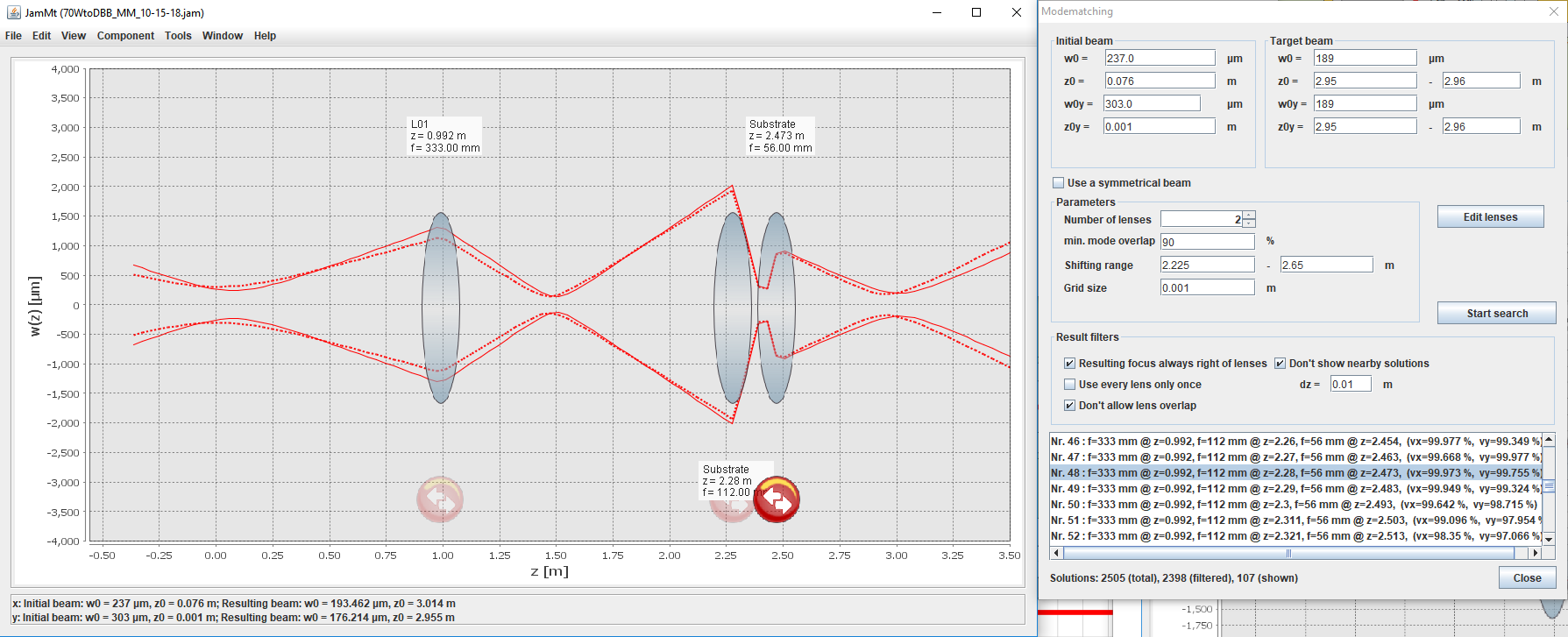The image size is (1568, 637).
Task: Uncheck Don't show nearby solutions
Action: point(1280,364)
